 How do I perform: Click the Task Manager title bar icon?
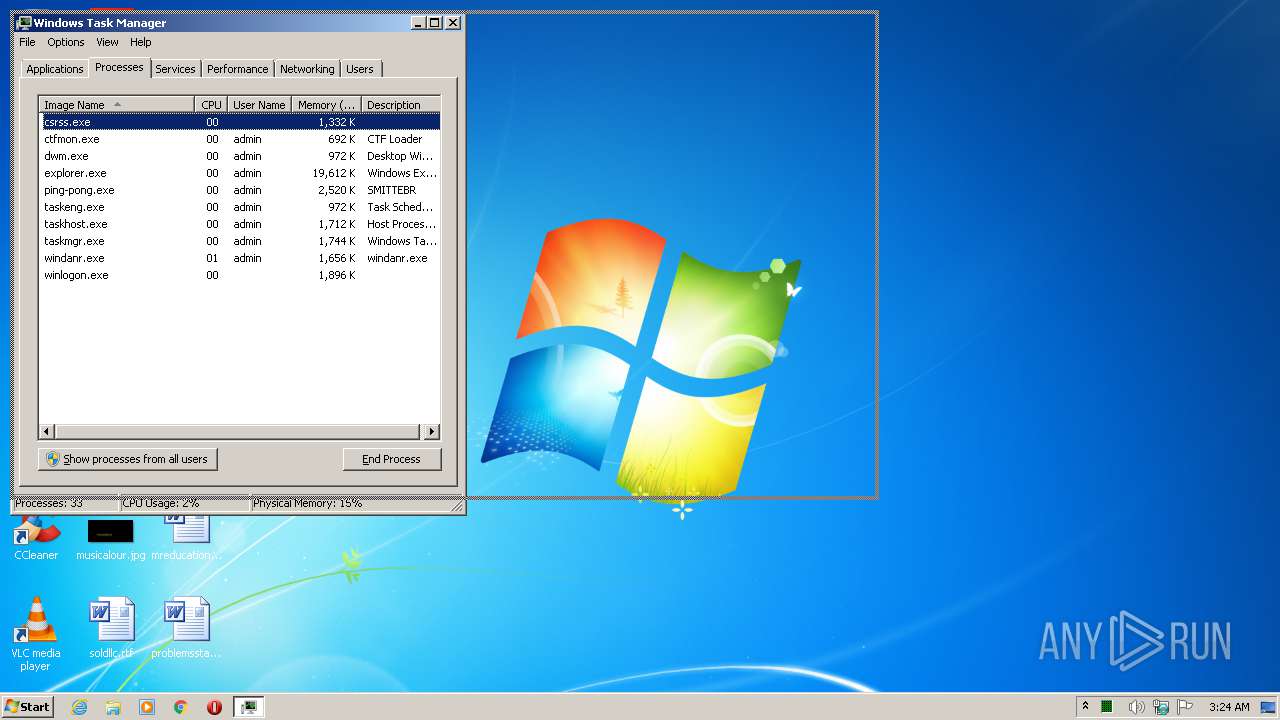point(24,22)
